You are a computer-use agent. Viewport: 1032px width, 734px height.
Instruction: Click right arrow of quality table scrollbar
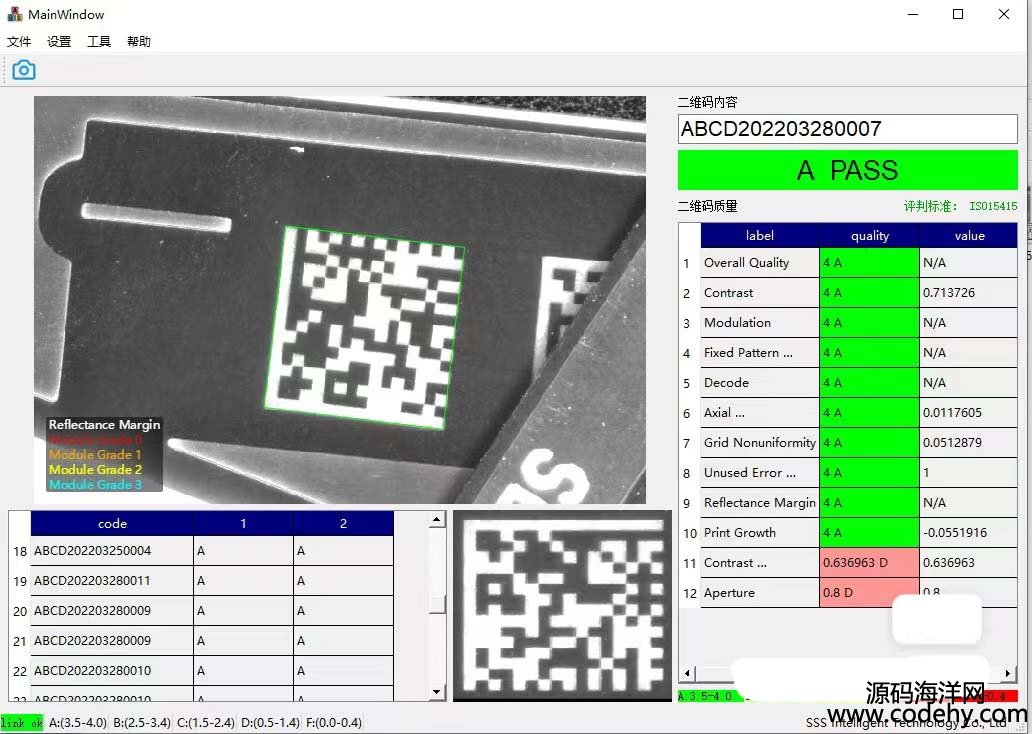[x=1008, y=673]
